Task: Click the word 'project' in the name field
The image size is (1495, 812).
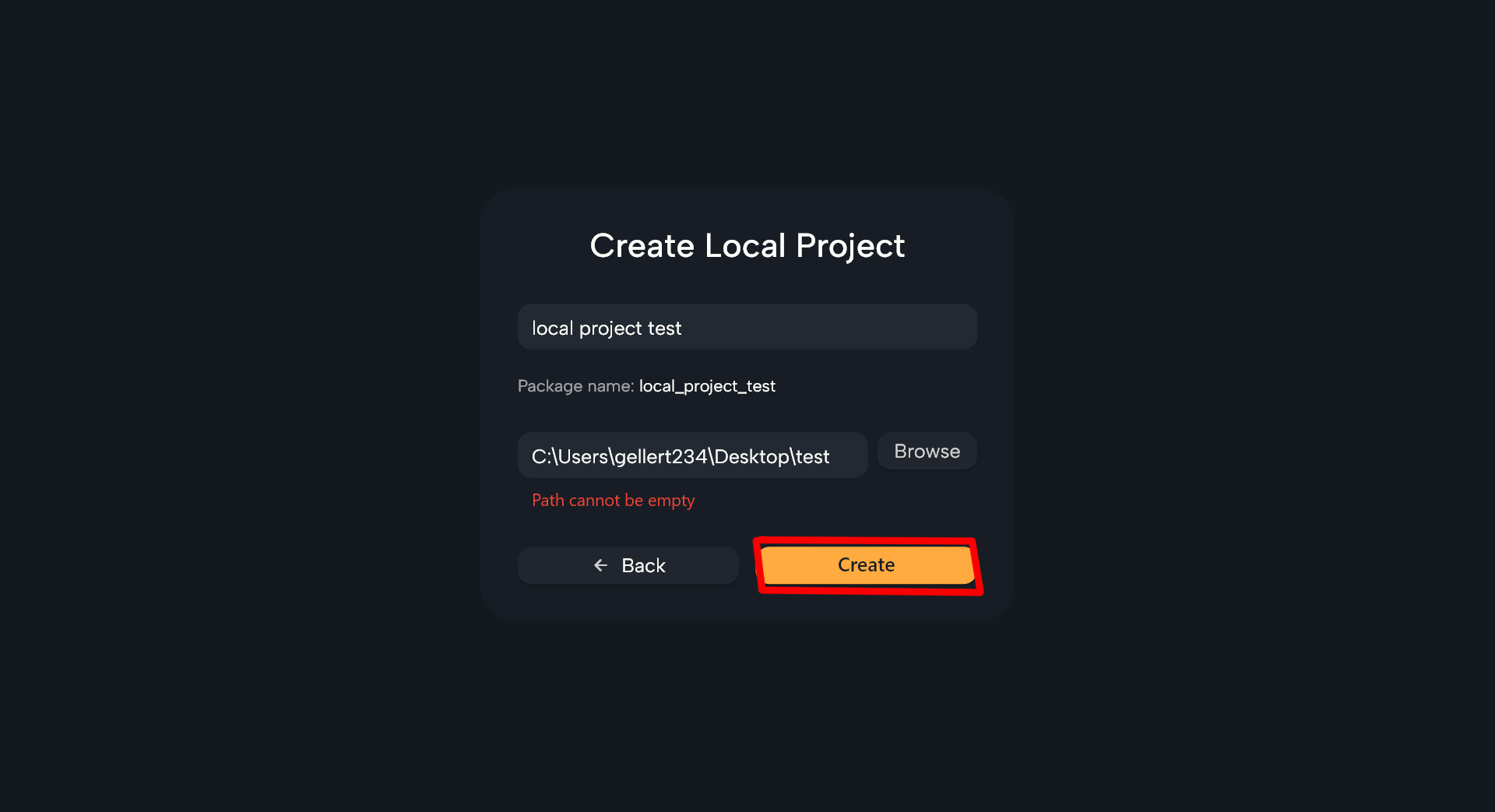Action: (610, 329)
